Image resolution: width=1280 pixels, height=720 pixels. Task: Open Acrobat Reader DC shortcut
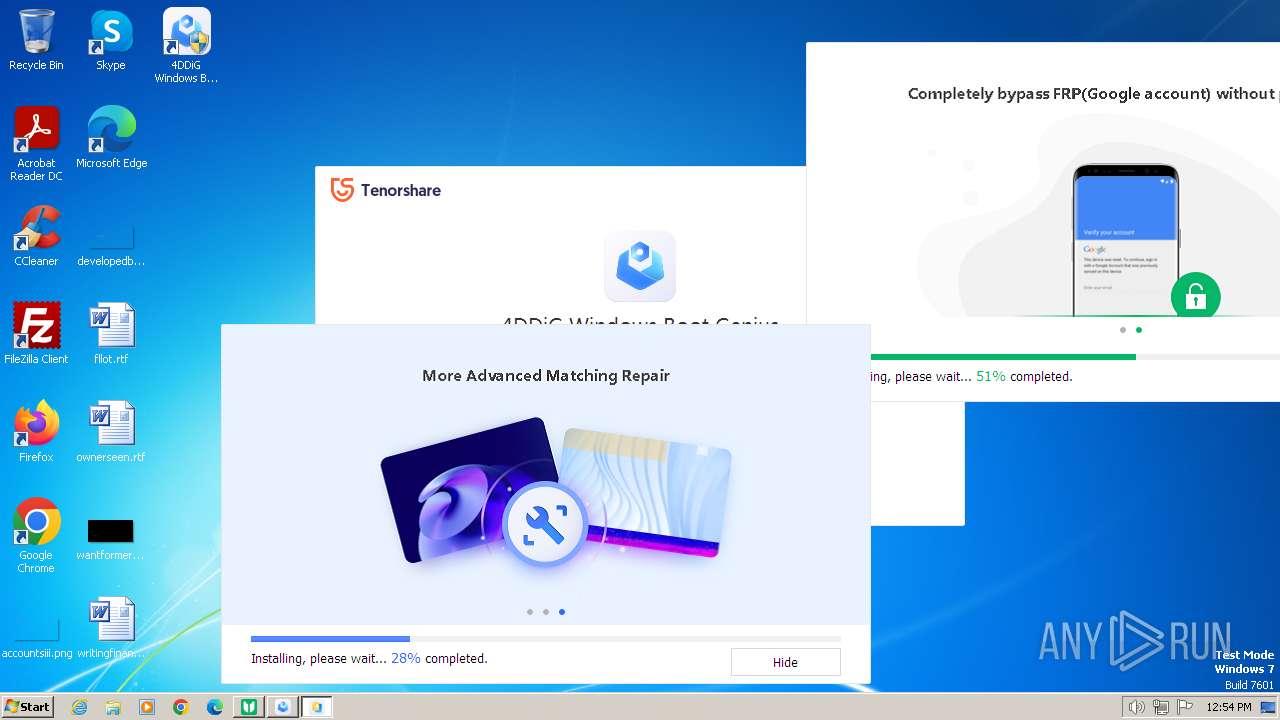pyautogui.click(x=36, y=144)
